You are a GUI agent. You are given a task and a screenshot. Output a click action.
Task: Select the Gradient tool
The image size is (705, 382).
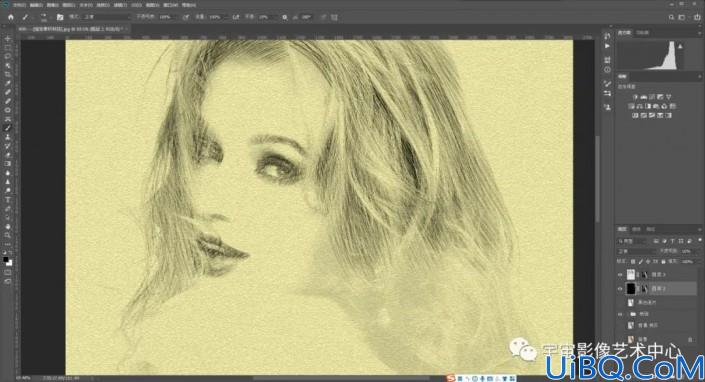point(8,164)
